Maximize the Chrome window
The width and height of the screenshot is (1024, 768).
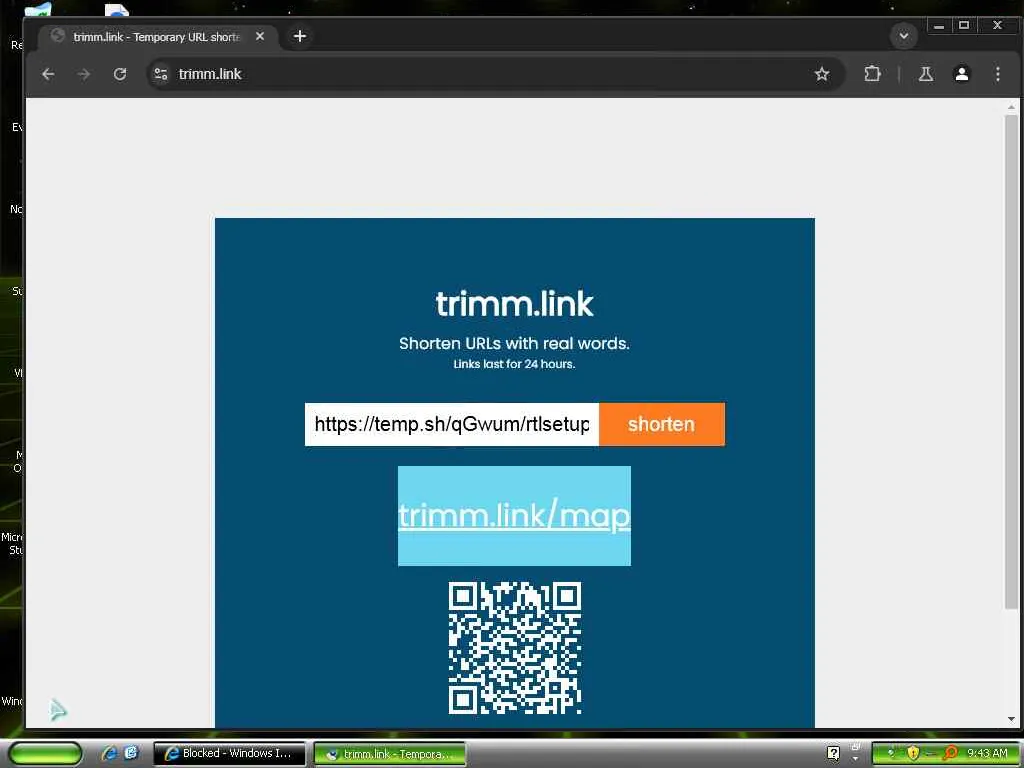[964, 26]
